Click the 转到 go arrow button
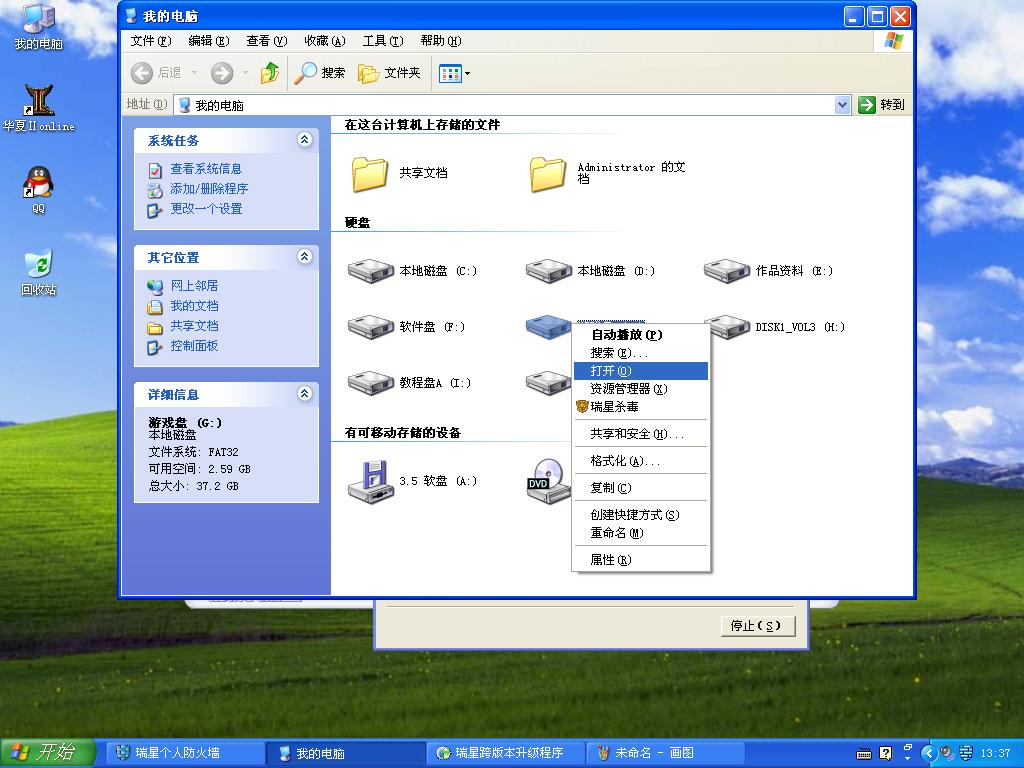 click(x=882, y=104)
